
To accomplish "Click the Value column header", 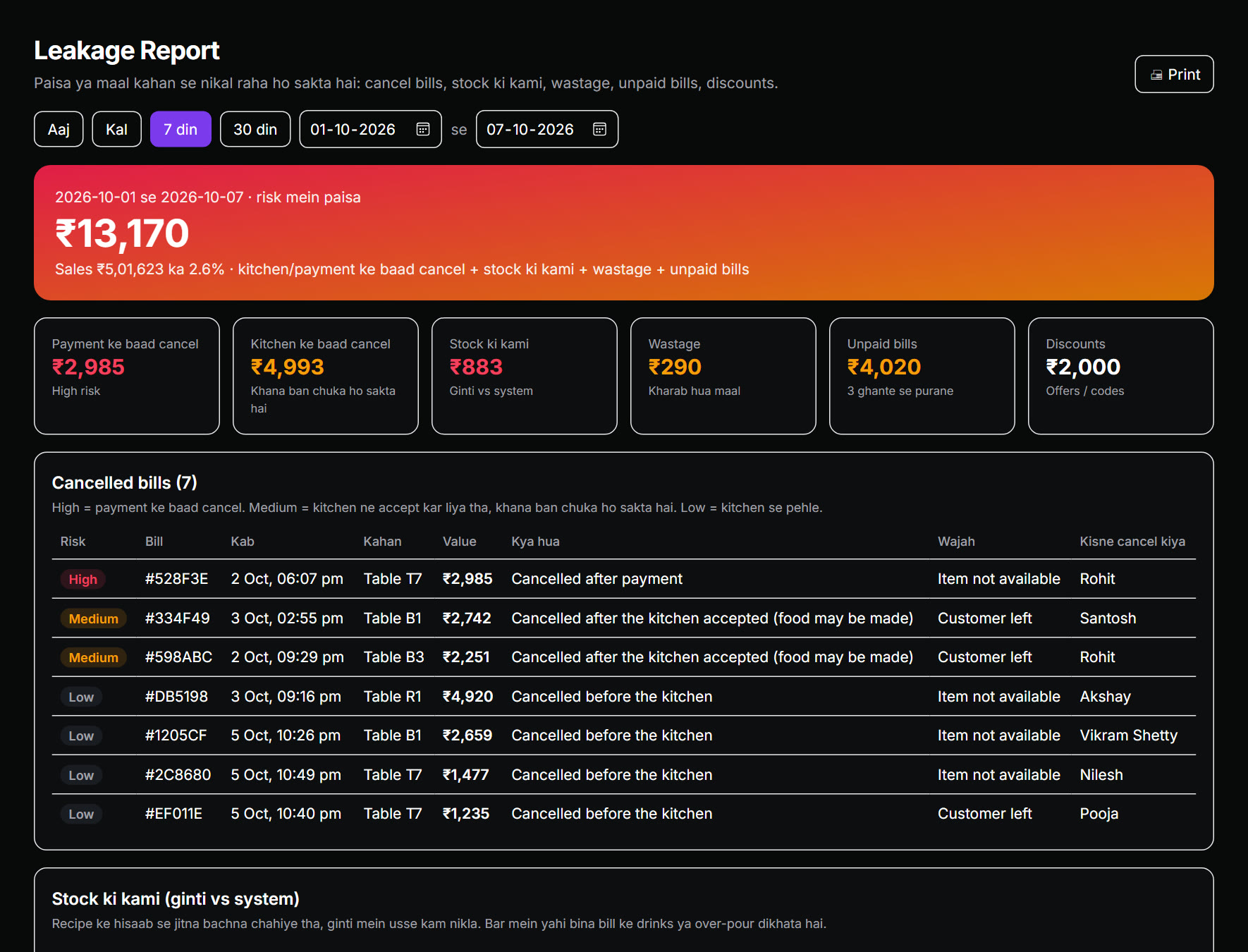I will (x=459, y=542).
